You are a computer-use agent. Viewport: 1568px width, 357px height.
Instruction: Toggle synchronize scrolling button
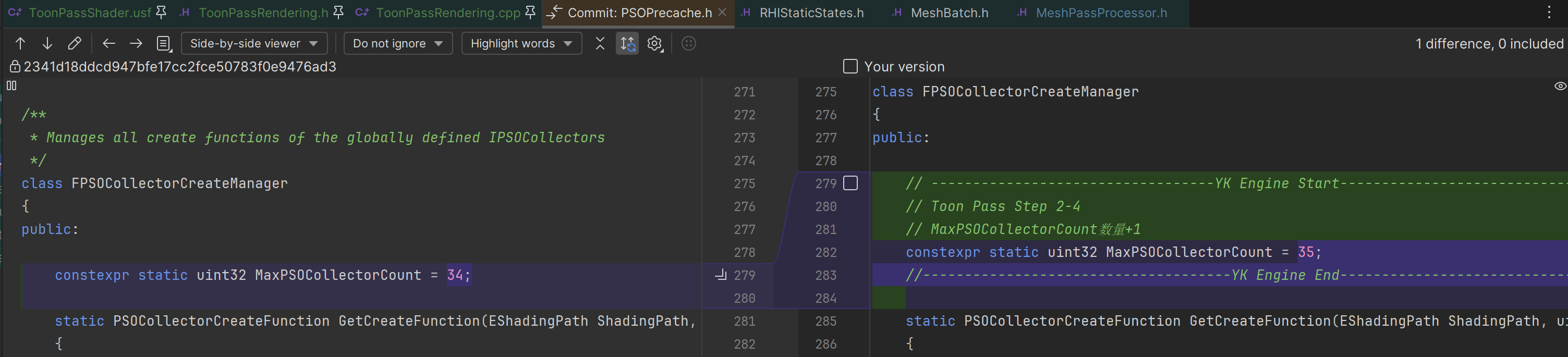627,43
